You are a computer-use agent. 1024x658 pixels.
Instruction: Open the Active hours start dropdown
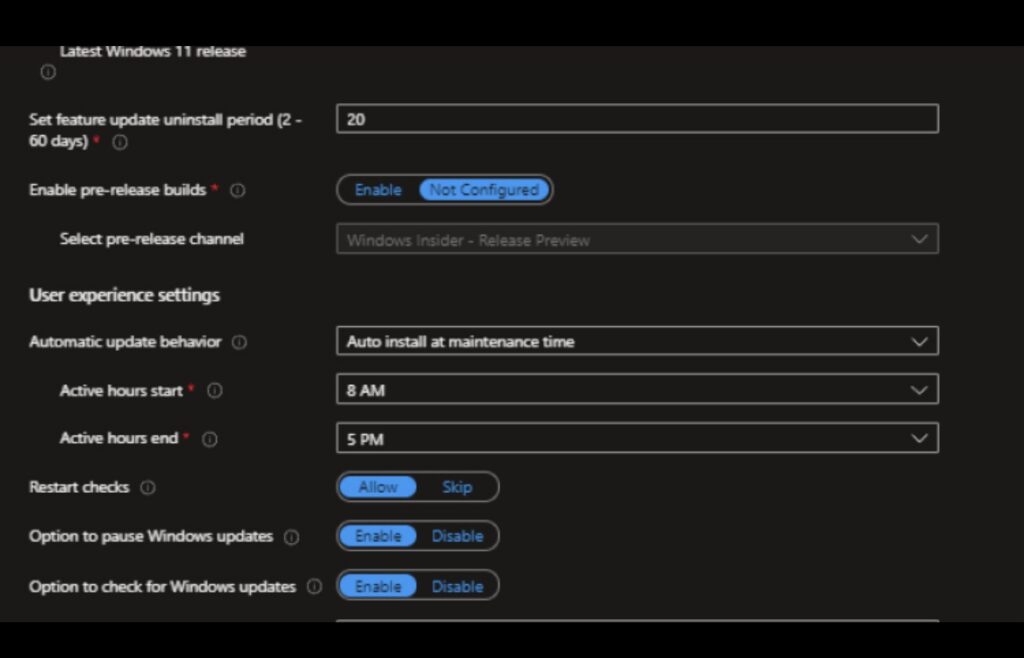tap(637, 390)
